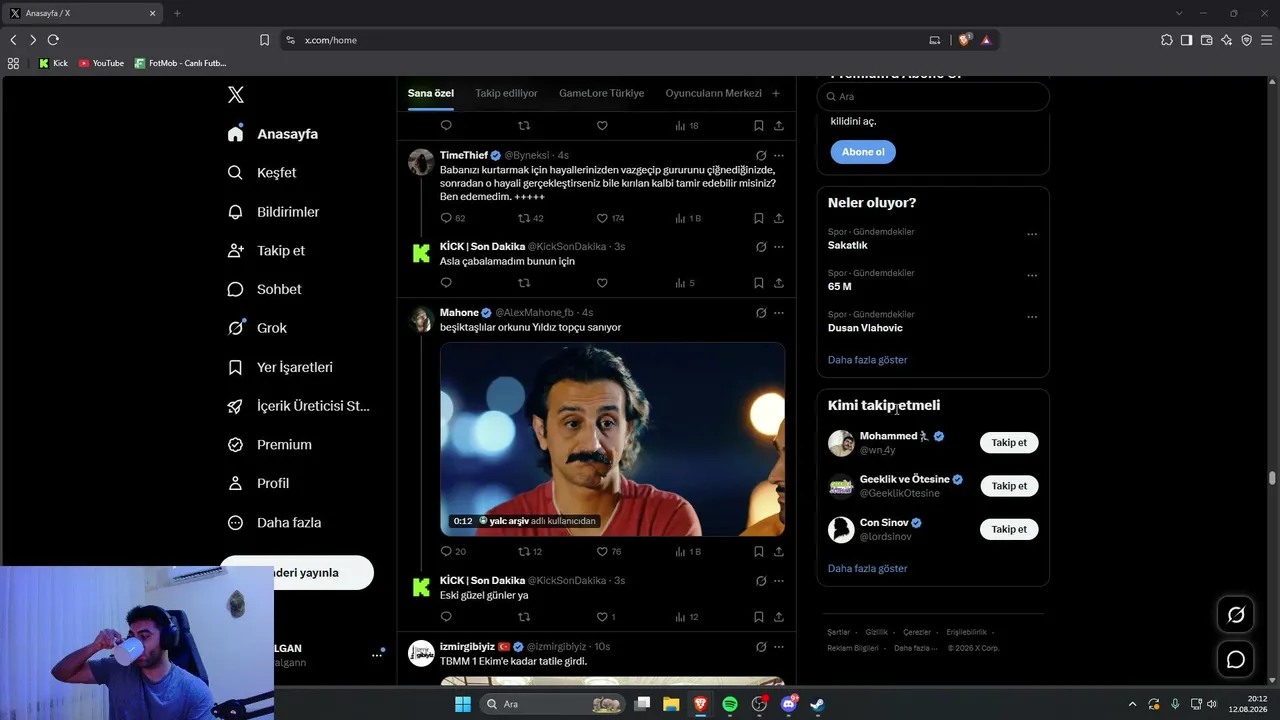Open Spotify from the taskbar

click(730, 704)
